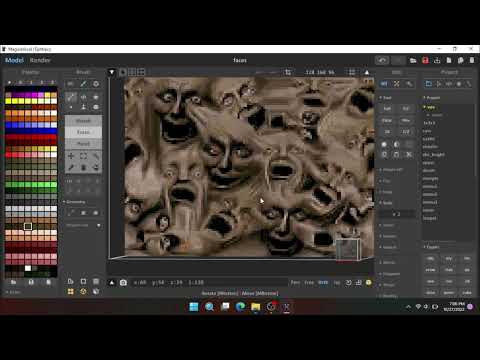Image resolution: width=480 pixels, height=360 pixels.
Task: Expand the triangle beside the camera icon below the viewport
Action: (112, 283)
